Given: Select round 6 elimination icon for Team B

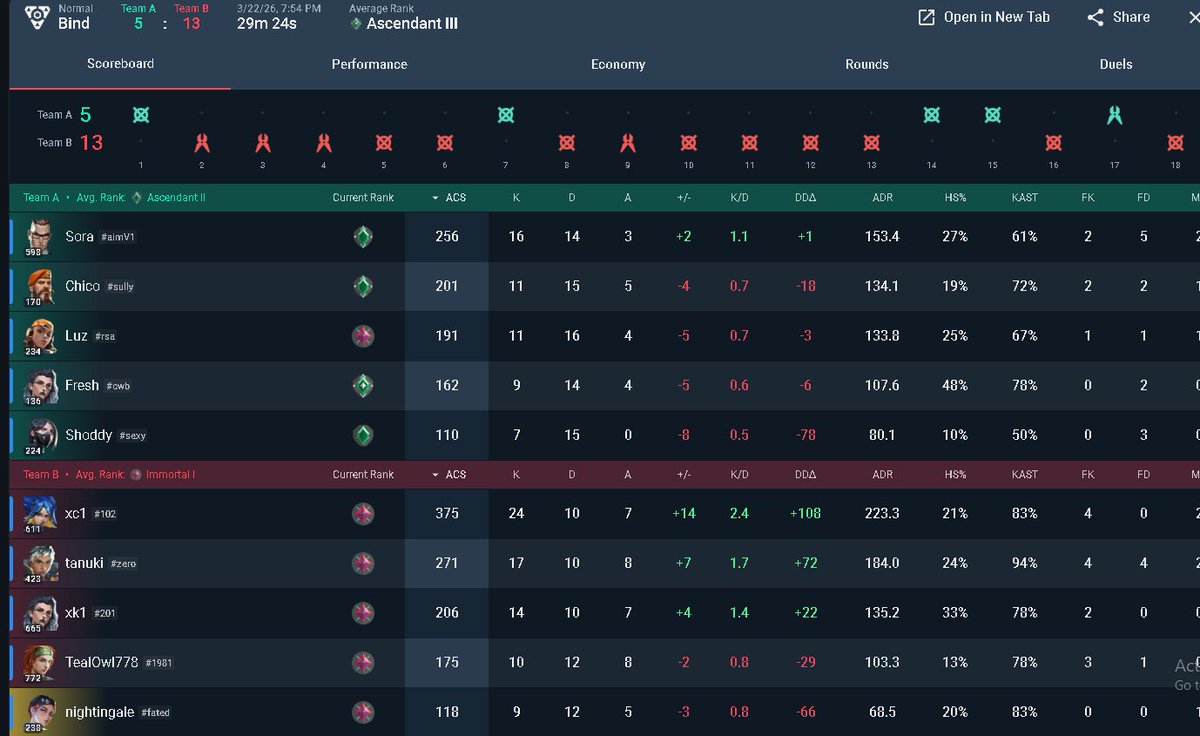Looking at the screenshot, I should click(445, 143).
